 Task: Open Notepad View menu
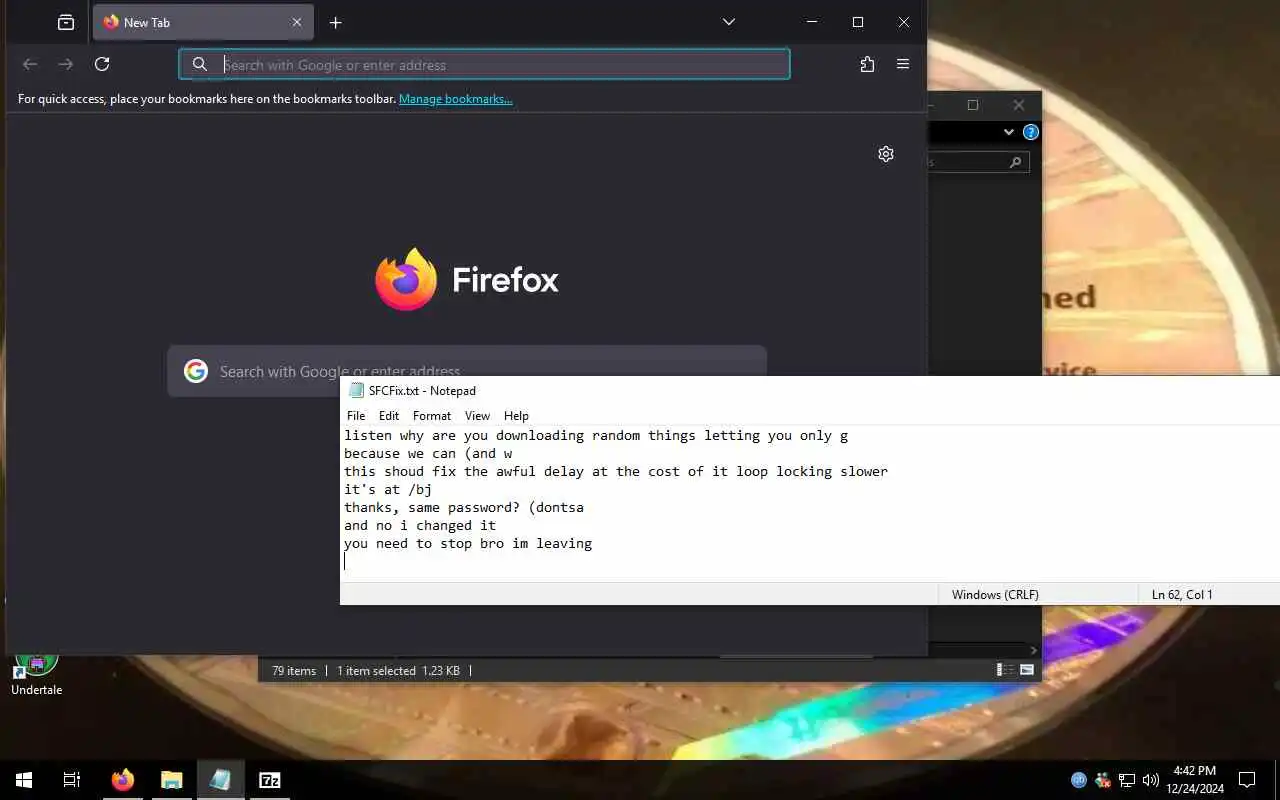[477, 416]
